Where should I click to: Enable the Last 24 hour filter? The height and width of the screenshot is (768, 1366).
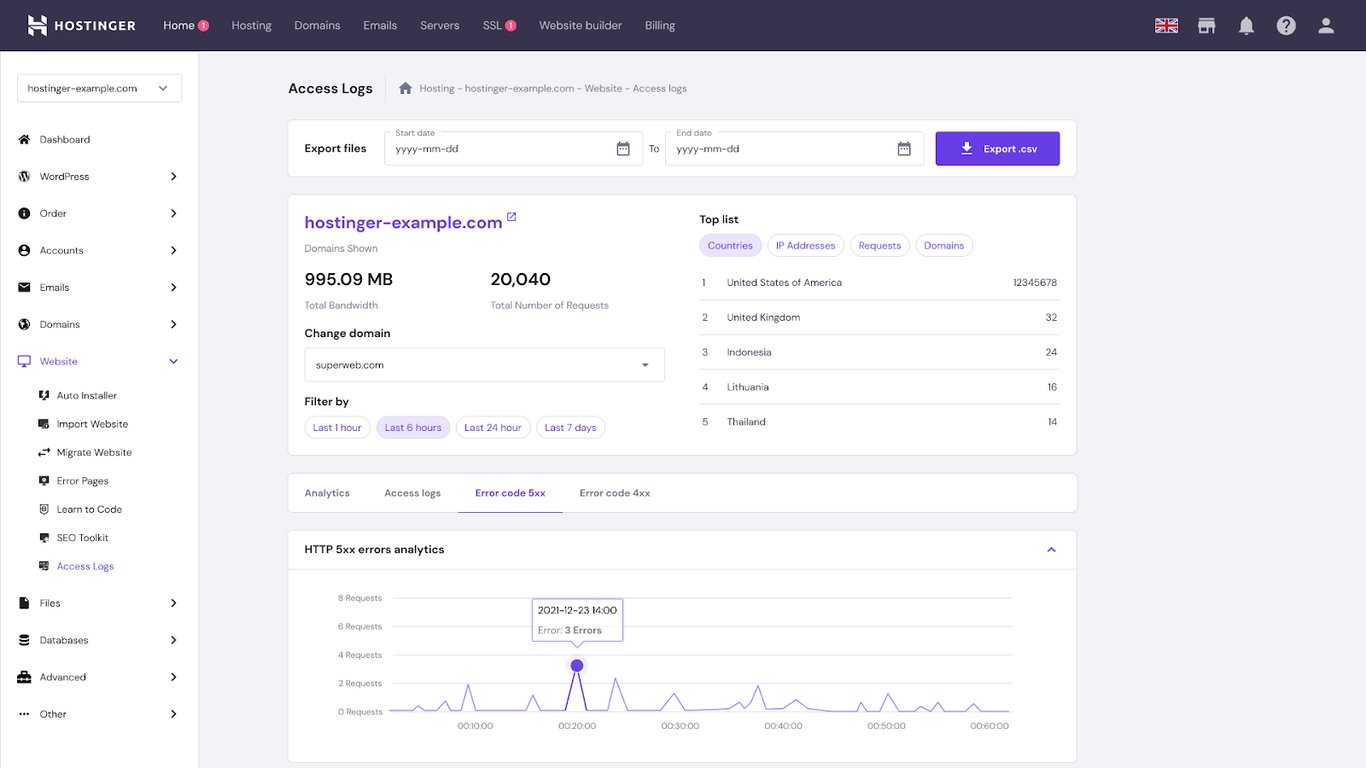491,427
